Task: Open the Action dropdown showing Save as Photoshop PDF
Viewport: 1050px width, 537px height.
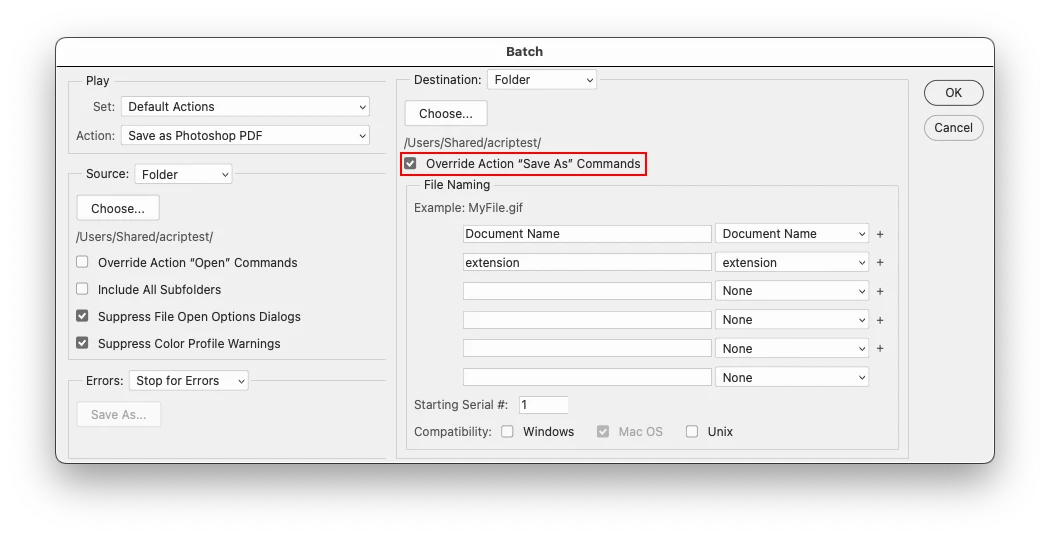Action: coord(245,135)
